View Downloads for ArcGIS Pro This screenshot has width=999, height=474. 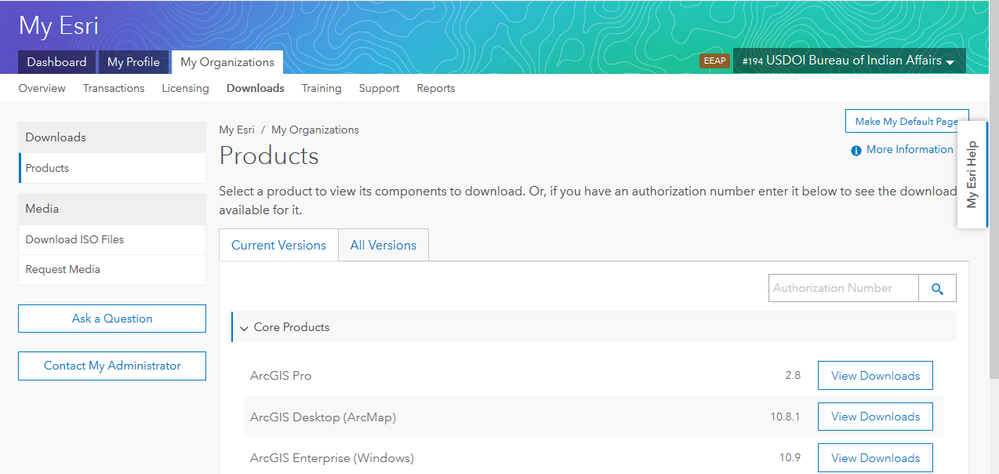(875, 376)
